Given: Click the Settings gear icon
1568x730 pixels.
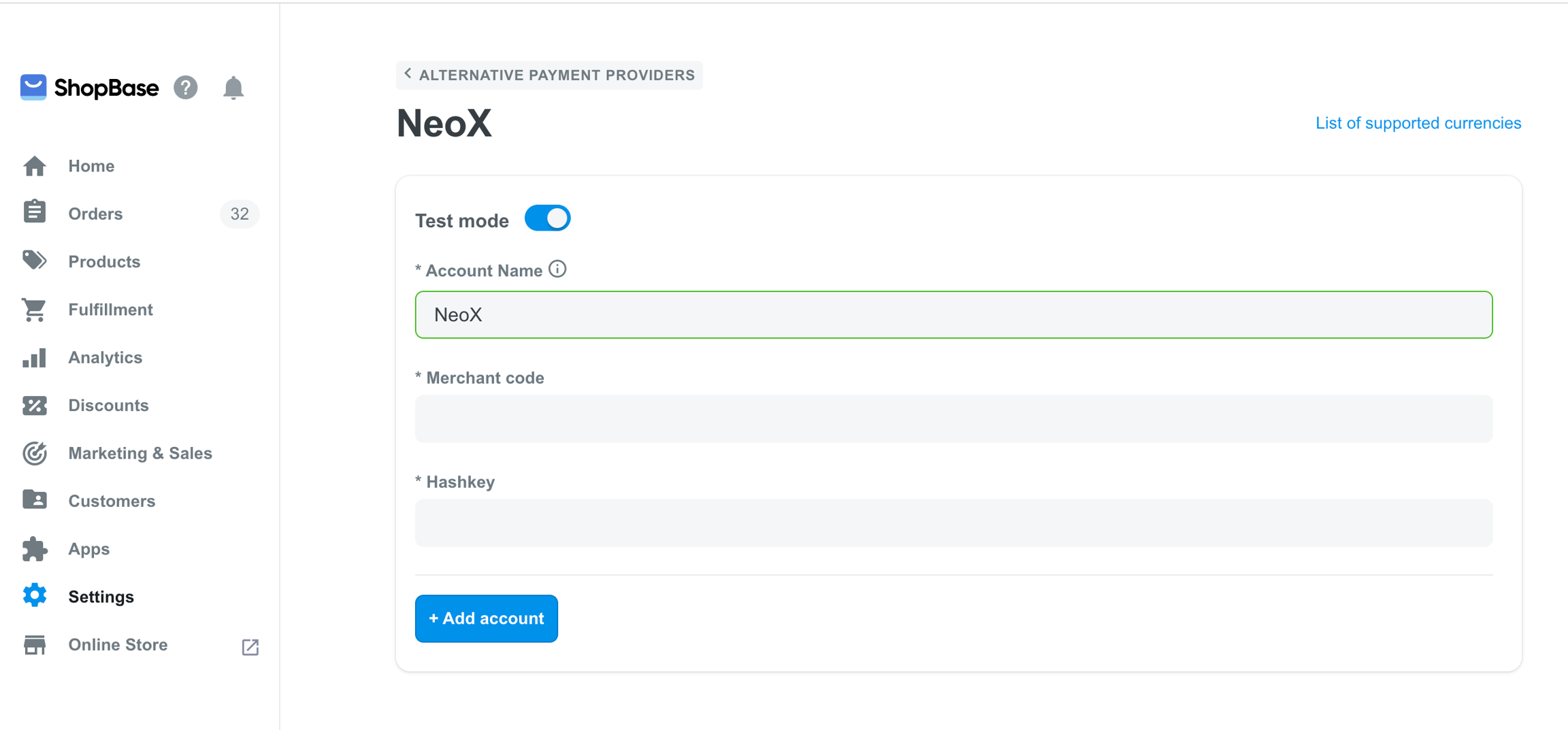Looking at the screenshot, I should click(x=35, y=596).
